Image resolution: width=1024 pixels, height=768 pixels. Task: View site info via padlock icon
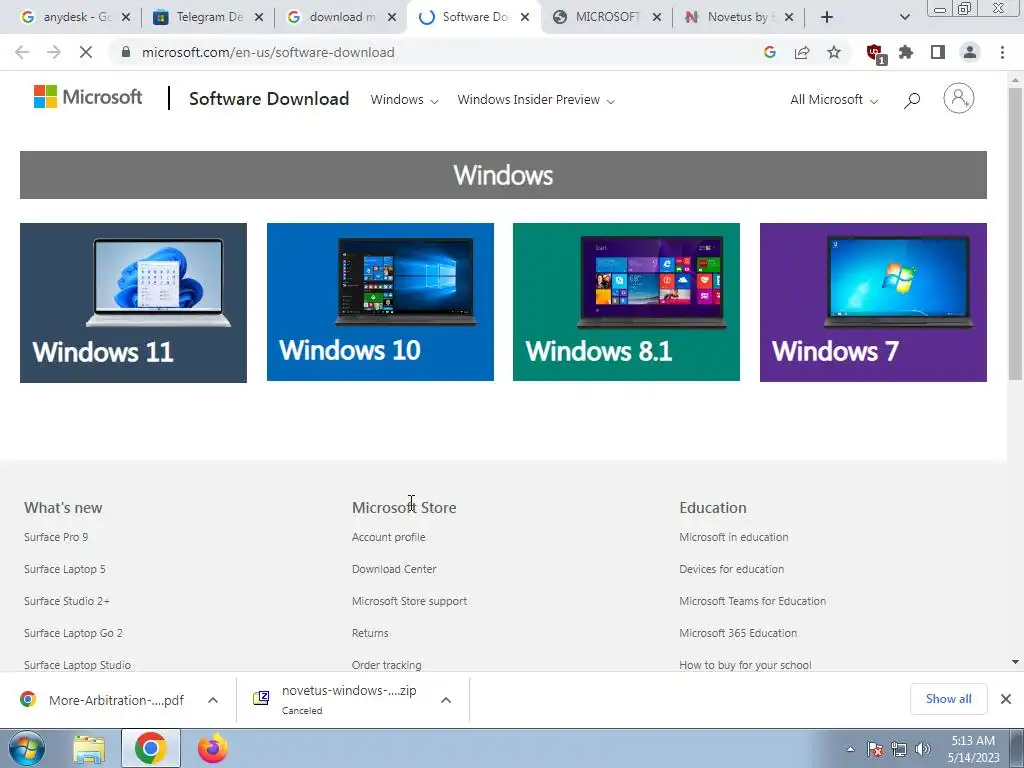(x=127, y=52)
